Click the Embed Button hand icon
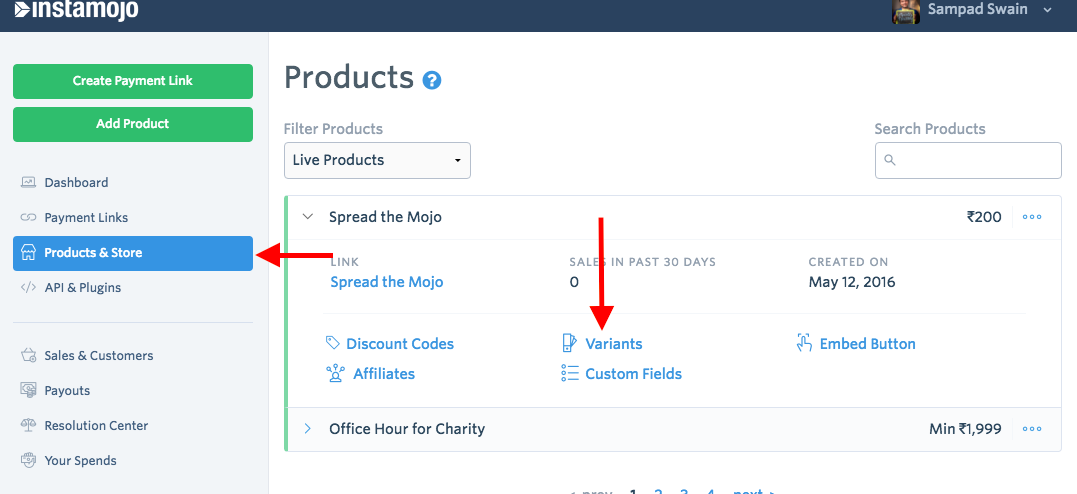This screenshot has width=1077, height=494. click(804, 343)
